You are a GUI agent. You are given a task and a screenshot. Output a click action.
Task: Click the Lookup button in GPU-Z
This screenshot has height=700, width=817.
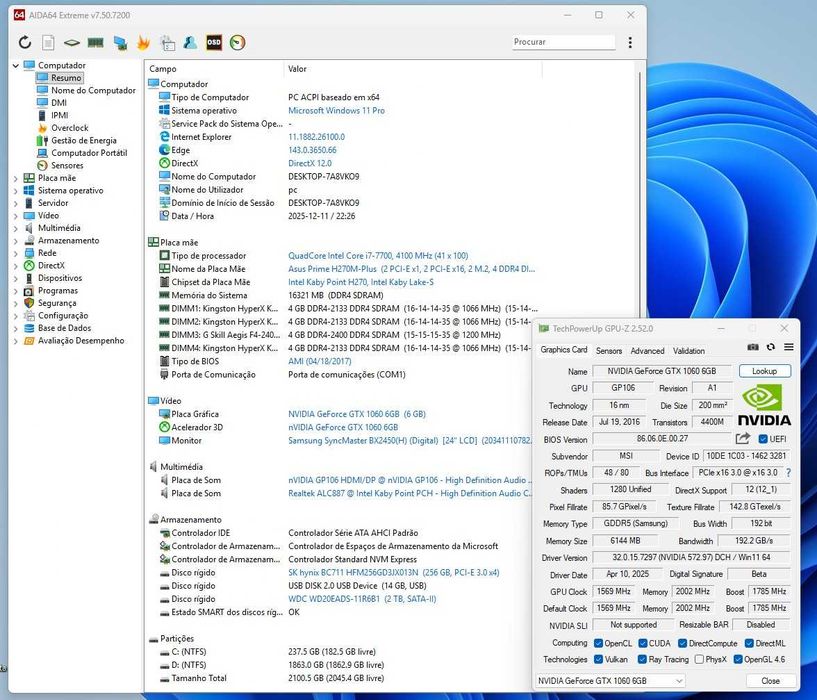click(x=764, y=371)
